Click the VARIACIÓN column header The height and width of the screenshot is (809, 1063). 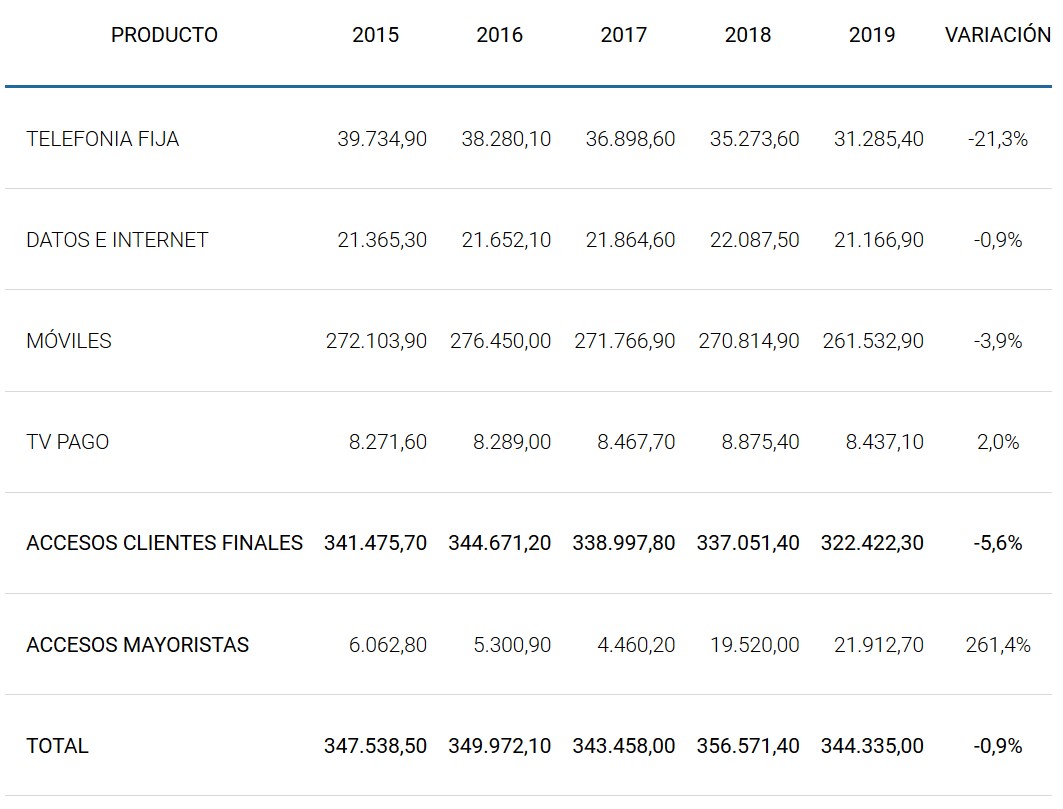pyautogui.click(x=997, y=35)
